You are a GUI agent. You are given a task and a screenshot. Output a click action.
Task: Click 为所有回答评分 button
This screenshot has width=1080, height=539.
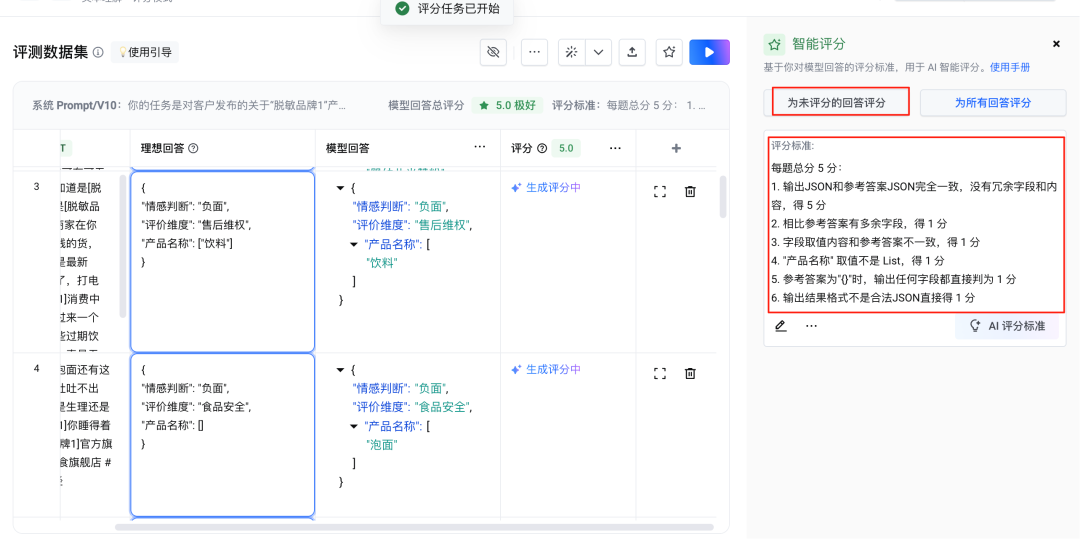tap(992, 102)
